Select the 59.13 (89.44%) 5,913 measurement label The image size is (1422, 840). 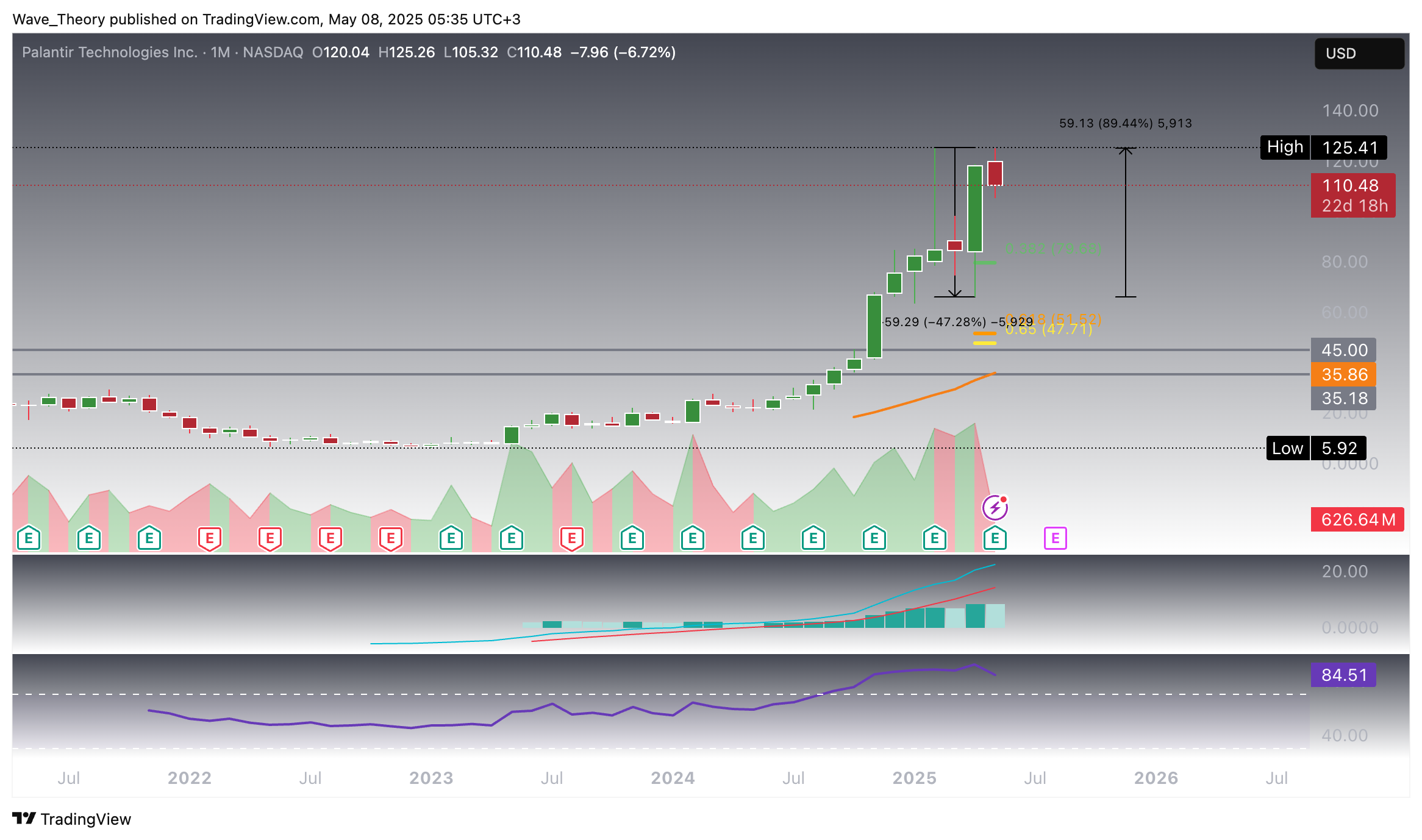(x=1125, y=123)
